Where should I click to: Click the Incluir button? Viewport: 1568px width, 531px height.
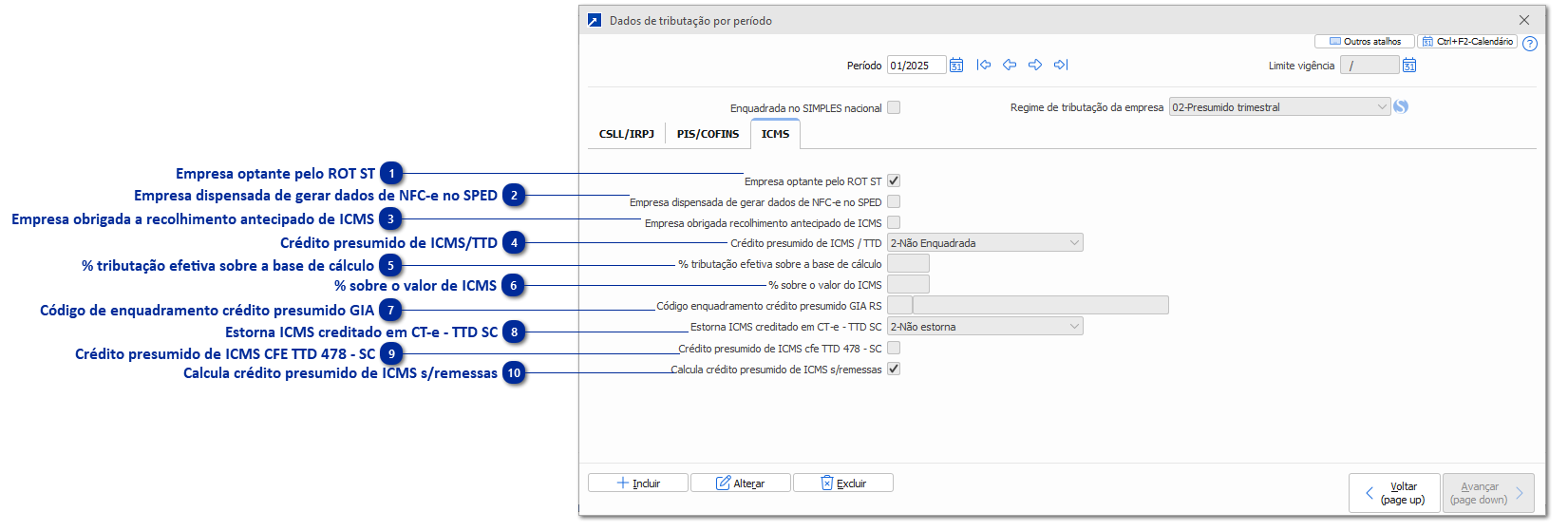(638, 483)
